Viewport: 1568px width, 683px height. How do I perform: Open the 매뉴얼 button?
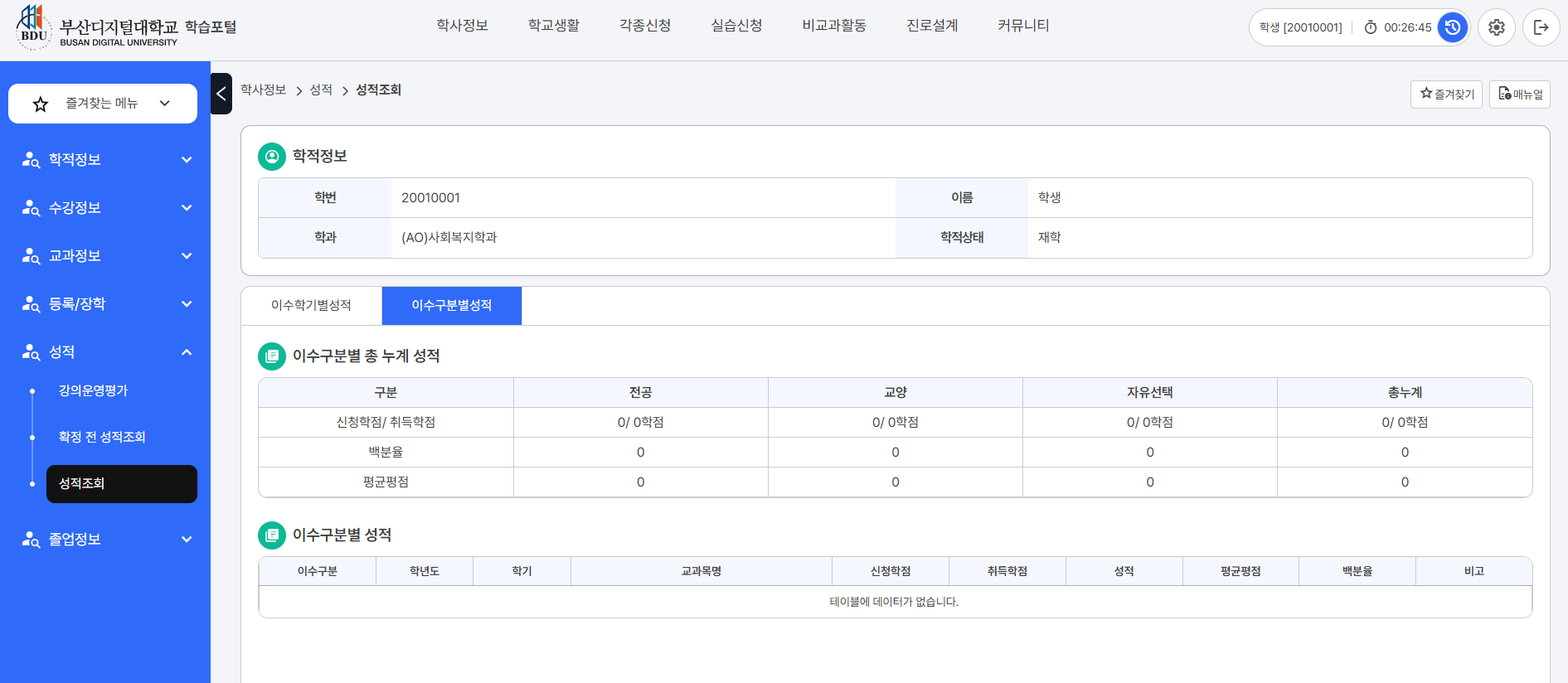click(x=1519, y=94)
